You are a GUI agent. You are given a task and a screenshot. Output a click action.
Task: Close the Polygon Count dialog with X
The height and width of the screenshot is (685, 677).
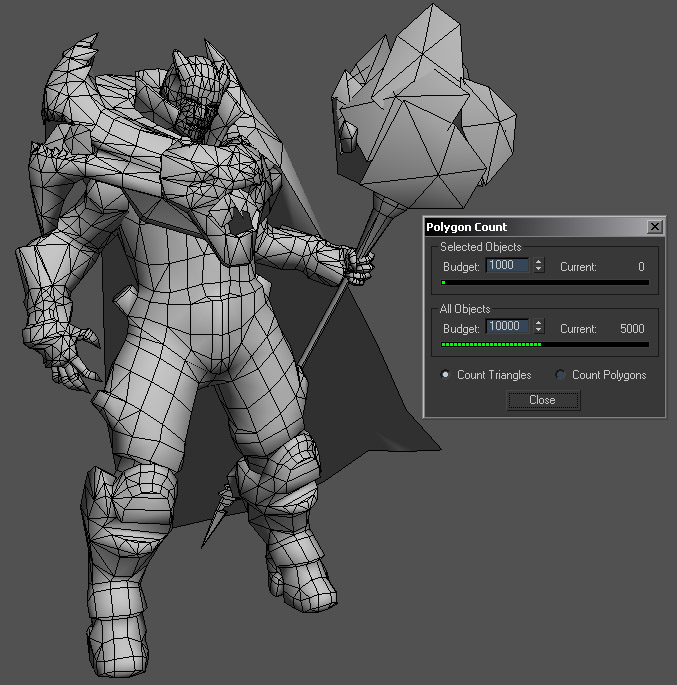click(x=654, y=227)
